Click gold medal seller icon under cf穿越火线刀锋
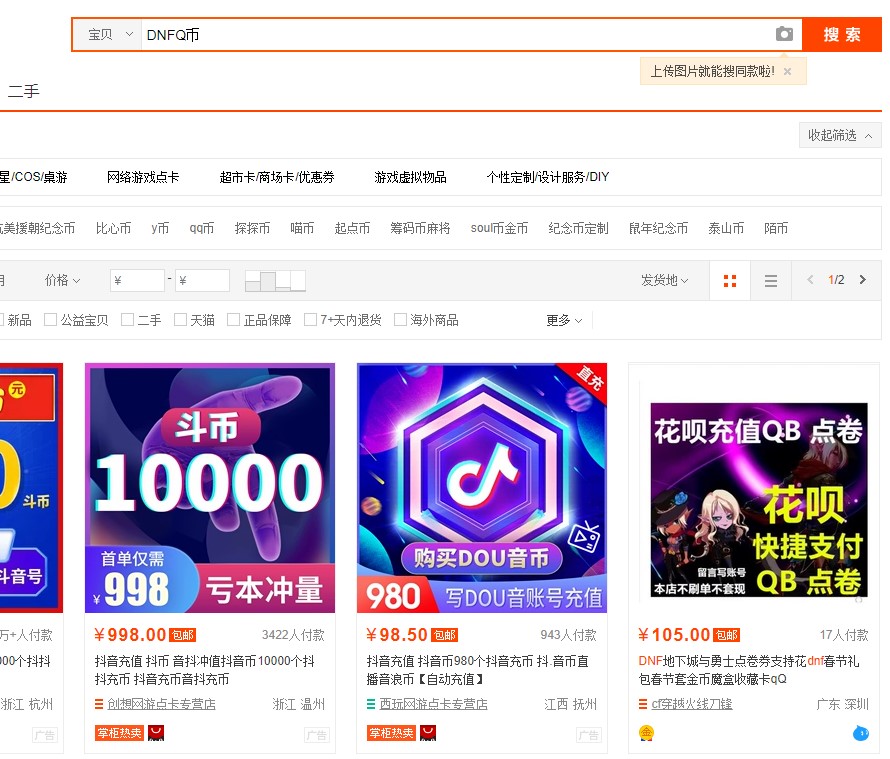The height and width of the screenshot is (759, 890). tap(646, 733)
